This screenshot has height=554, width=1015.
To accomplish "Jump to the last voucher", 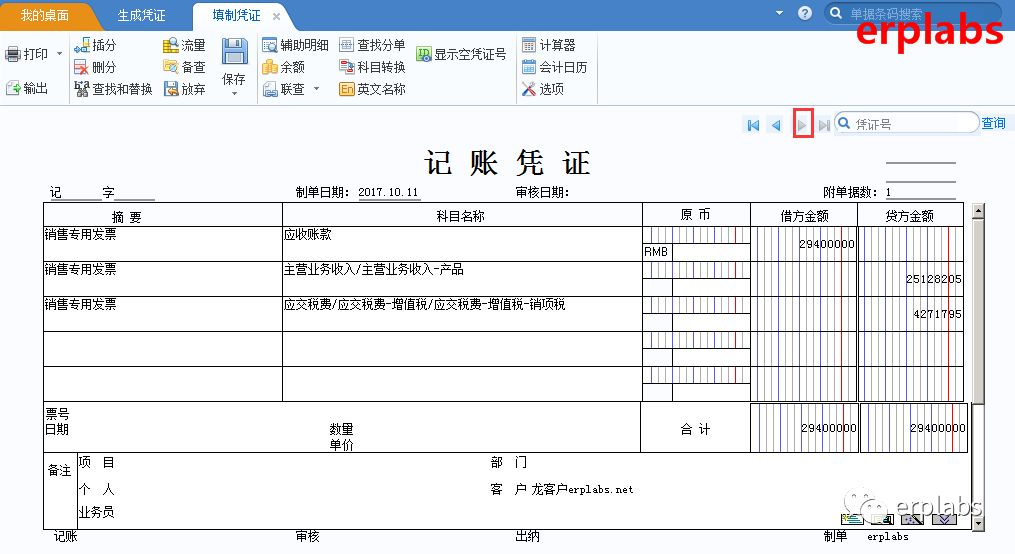I will coord(824,125).
